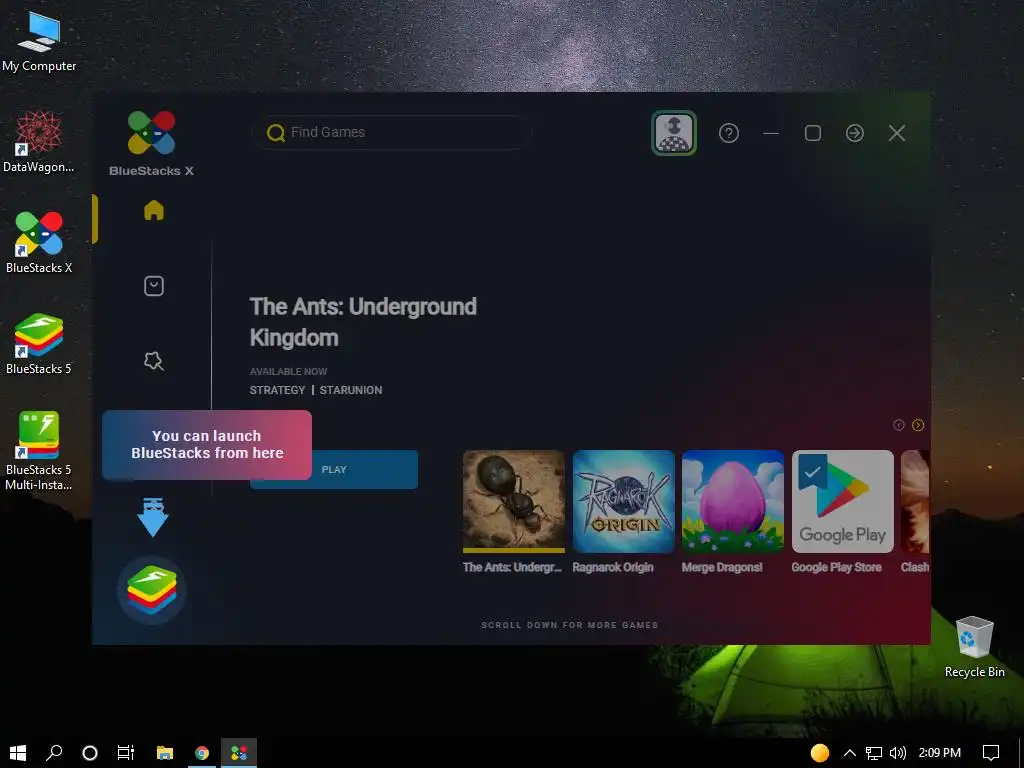Click BlueStacks X taskbar button

click(x=239, y=752)
